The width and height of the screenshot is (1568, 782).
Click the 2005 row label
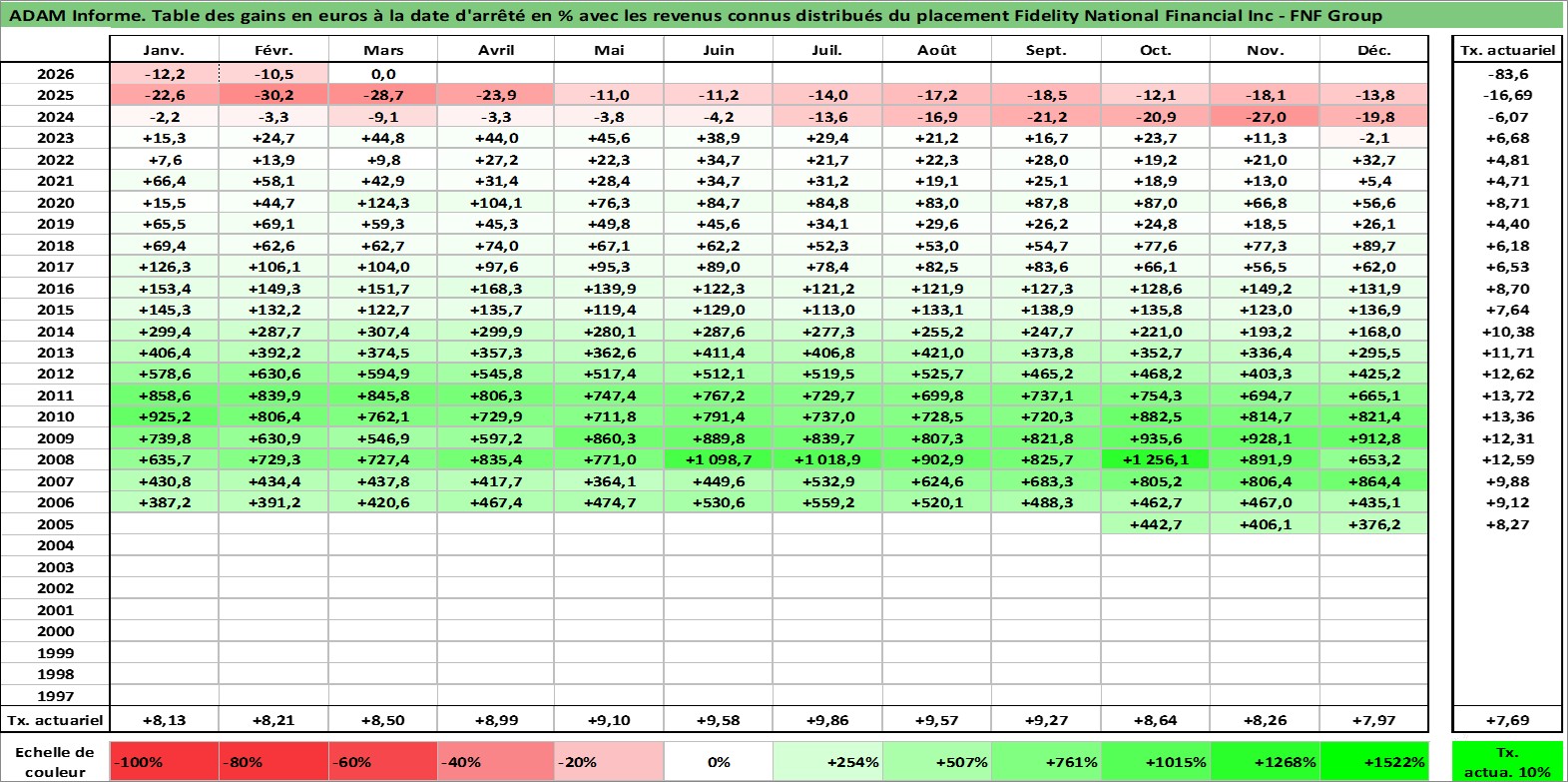click(55, 524)
